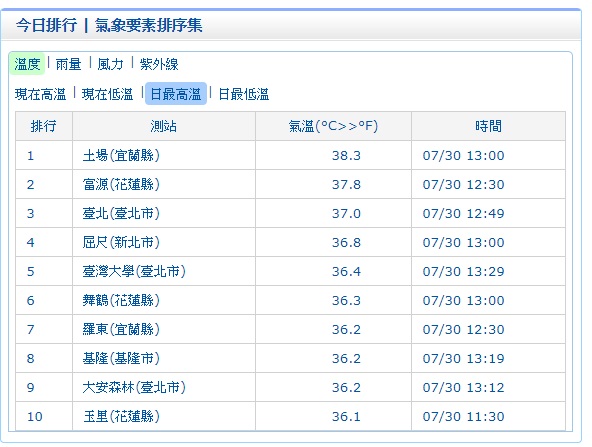Open station 屈尺(新北市)
This screenshot has height=447, width=592.
click(121, 242)
